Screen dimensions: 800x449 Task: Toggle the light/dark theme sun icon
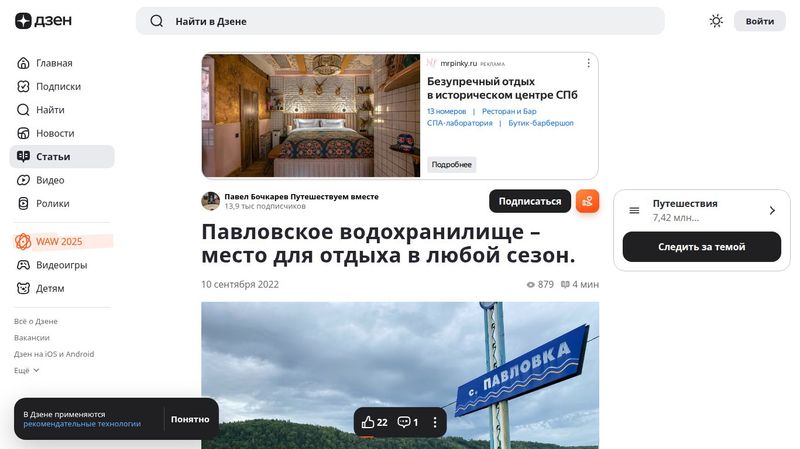point(716,21)
